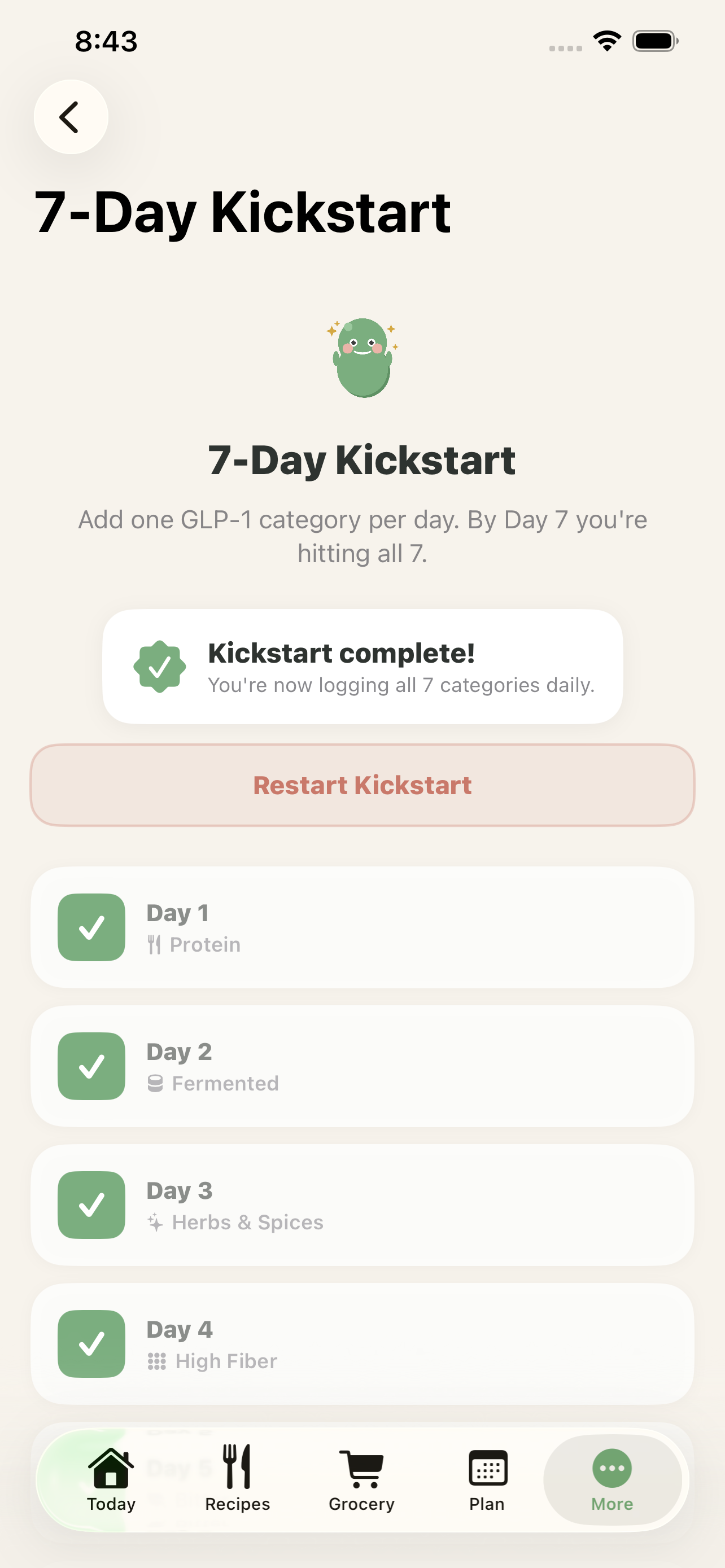Open the Today home tab icon
Image resolution: width=725 pixels, height=1568 pixels.
[x=111, y=1467]
